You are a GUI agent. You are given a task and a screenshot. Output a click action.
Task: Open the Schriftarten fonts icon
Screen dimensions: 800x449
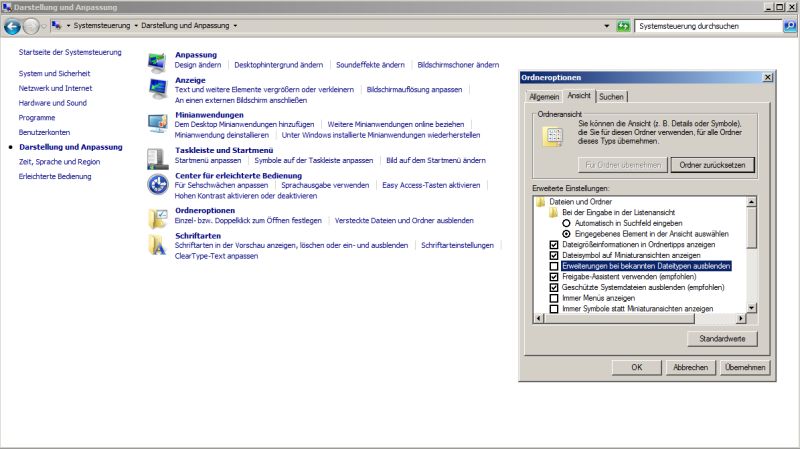coord(158,245)
